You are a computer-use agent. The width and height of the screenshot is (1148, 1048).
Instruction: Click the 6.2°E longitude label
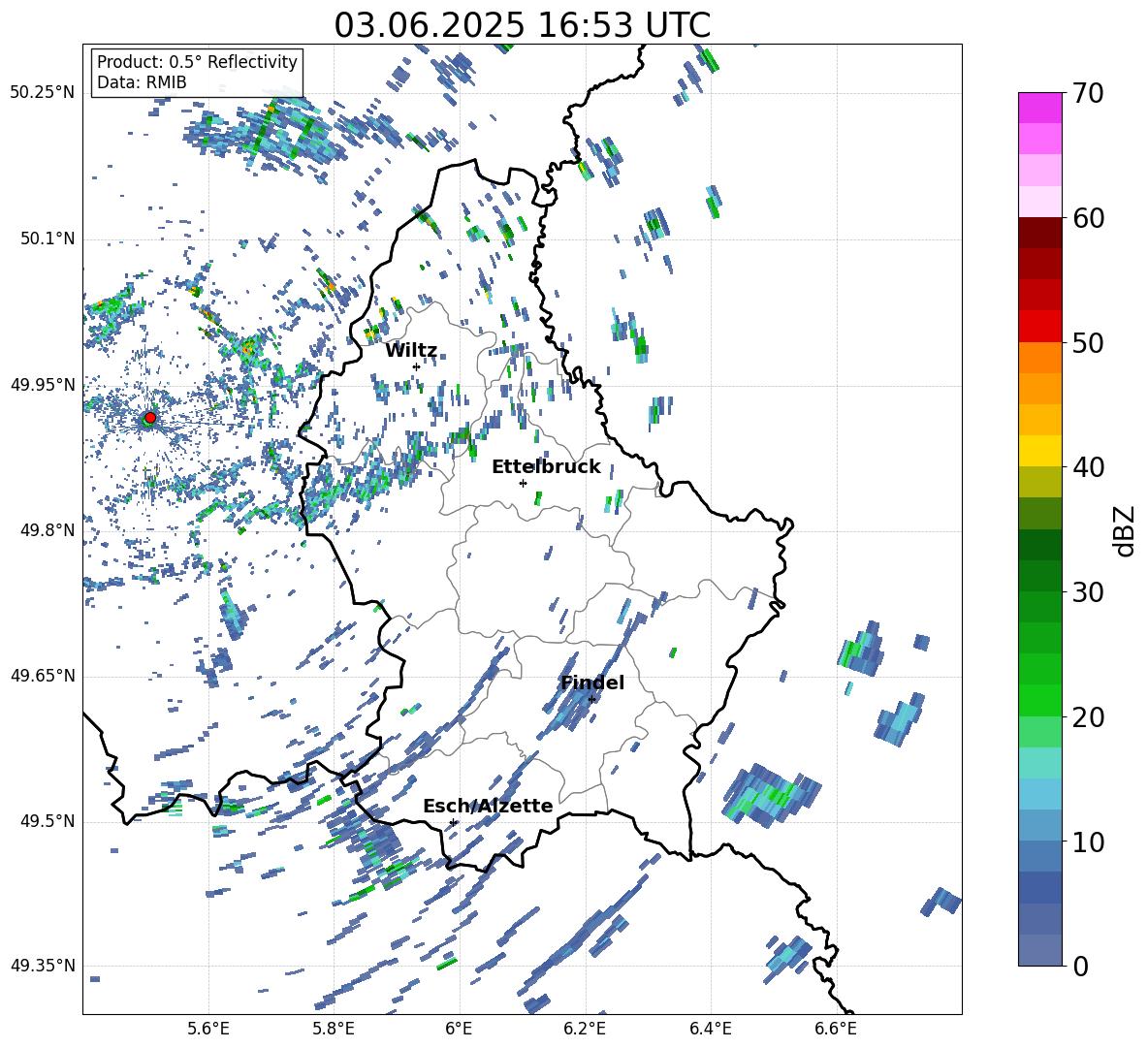tap(585, 1029)
